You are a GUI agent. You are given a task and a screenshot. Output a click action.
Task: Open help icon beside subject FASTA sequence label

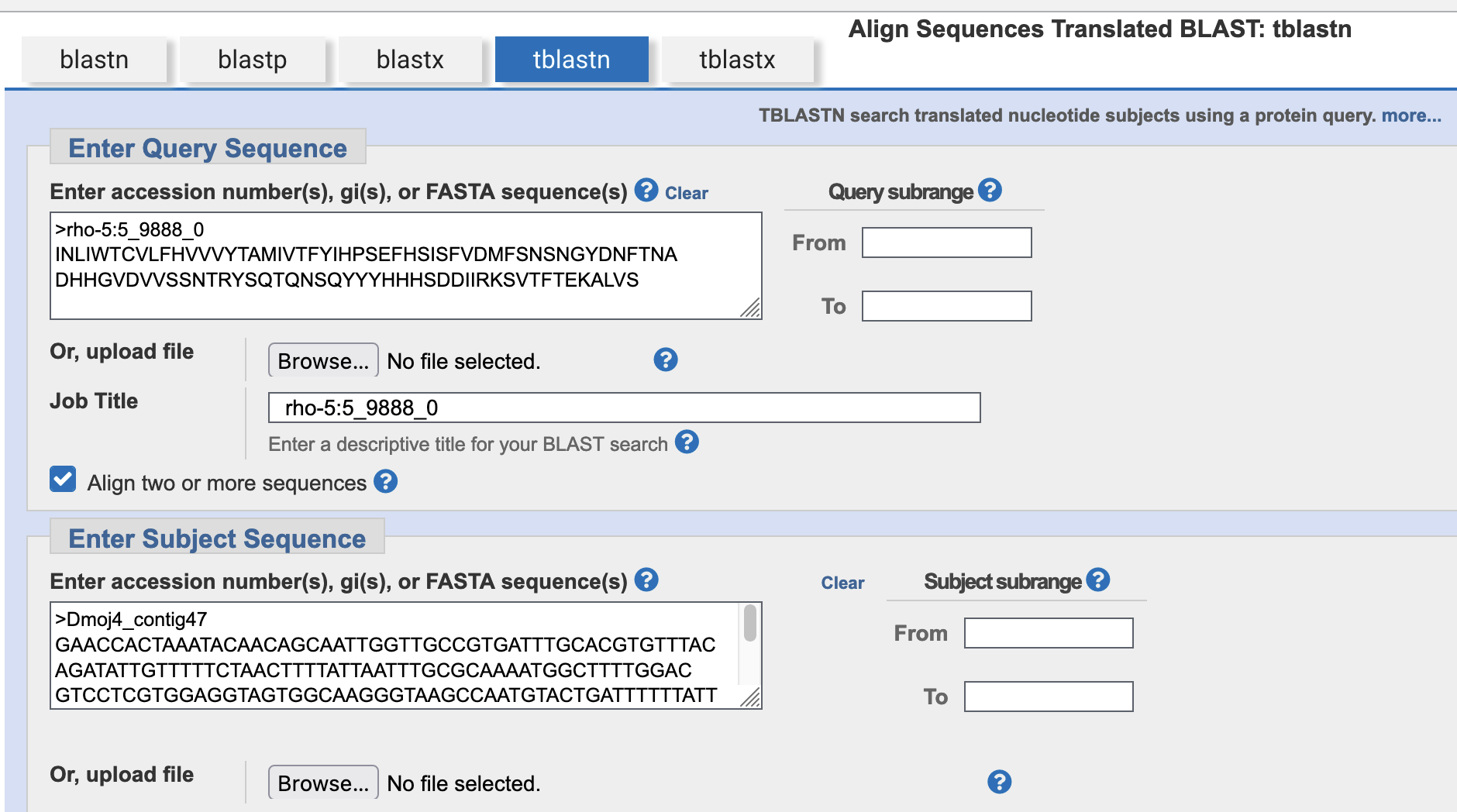pos(646,580)
